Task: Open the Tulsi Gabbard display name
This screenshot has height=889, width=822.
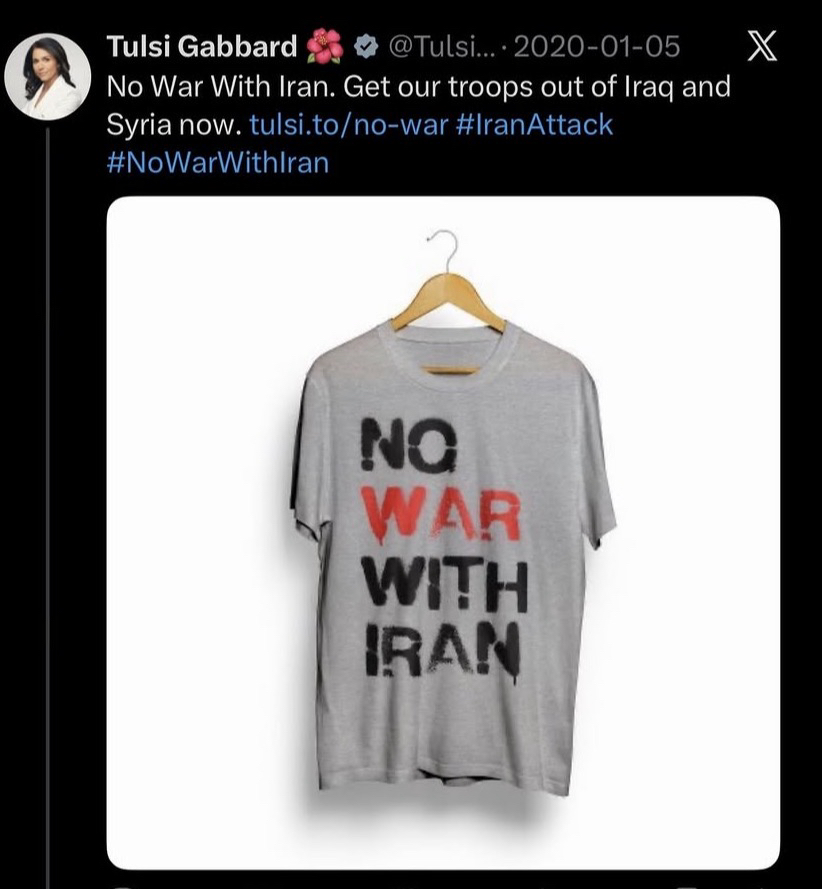Action: coord(201,47)
